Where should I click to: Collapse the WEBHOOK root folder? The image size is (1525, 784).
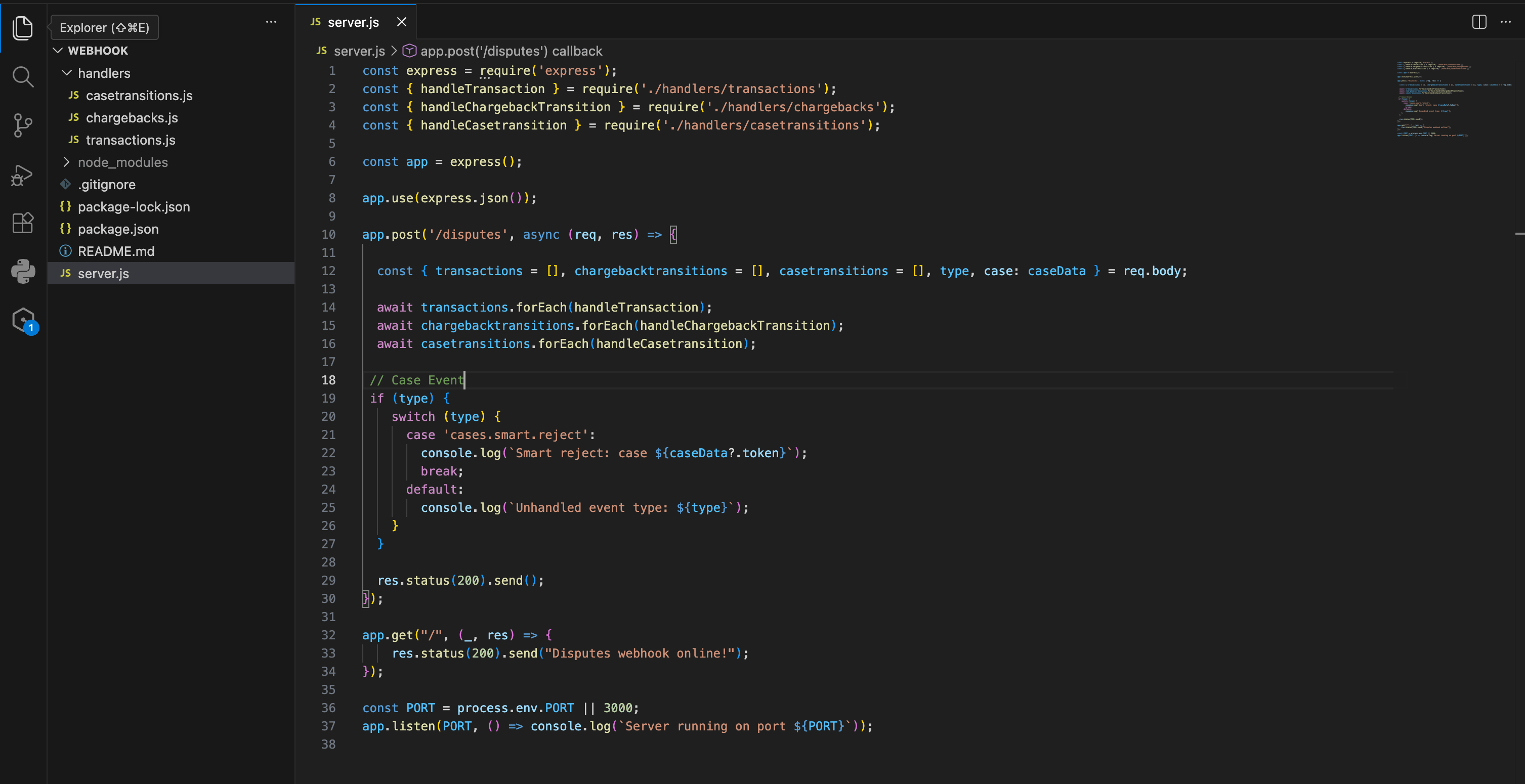58,51
